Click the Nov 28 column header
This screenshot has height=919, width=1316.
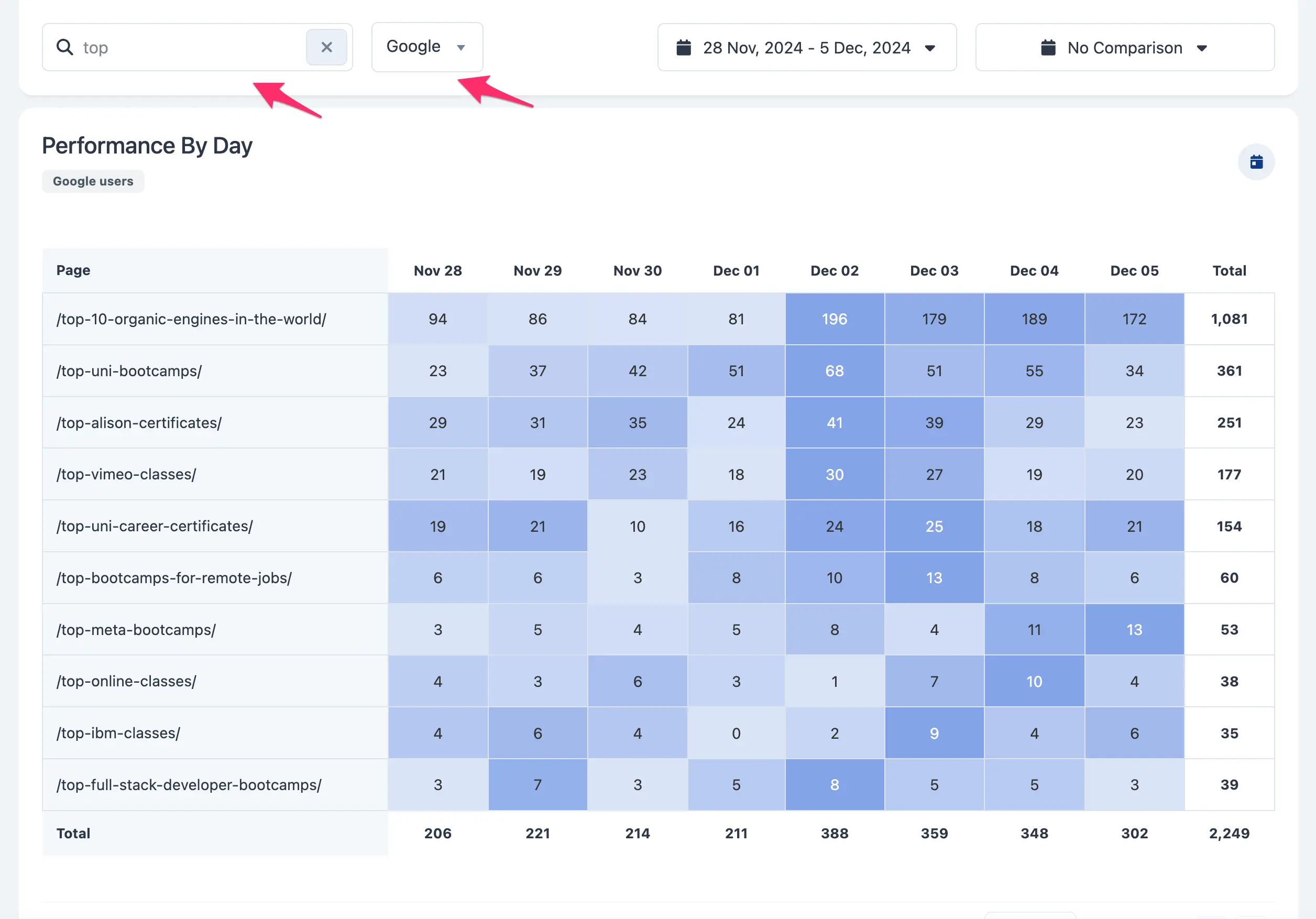tap(437, 270)
